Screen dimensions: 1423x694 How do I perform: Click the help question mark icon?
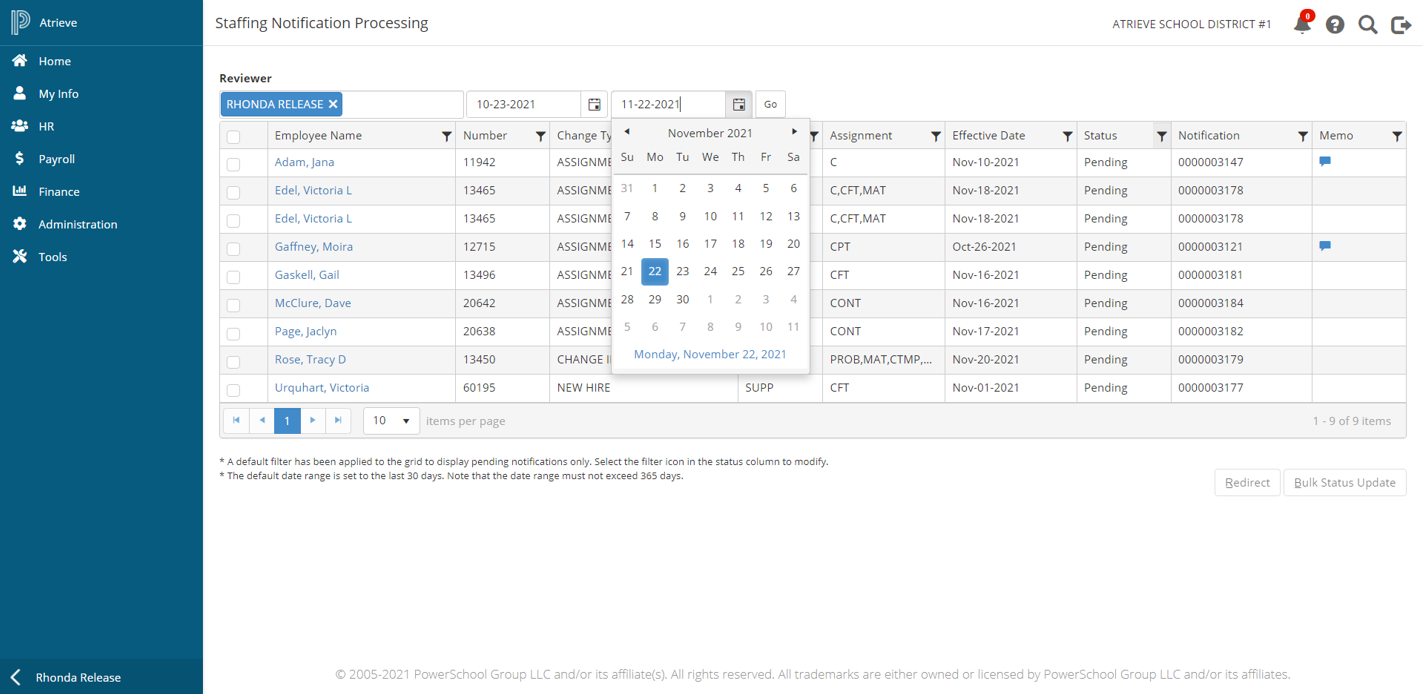coord(1335,25)
